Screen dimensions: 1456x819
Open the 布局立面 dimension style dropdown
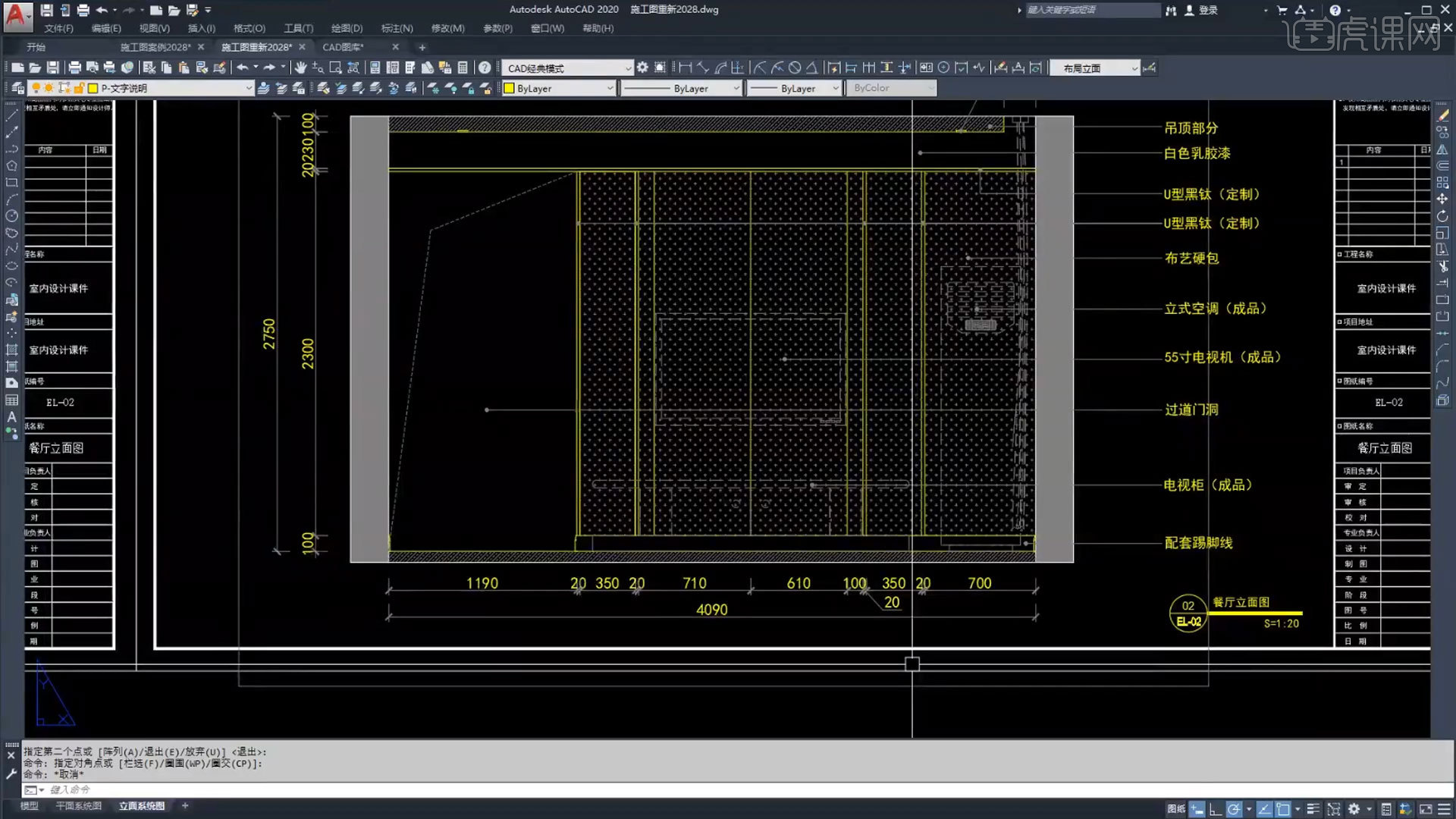[x=1095, y=68]
